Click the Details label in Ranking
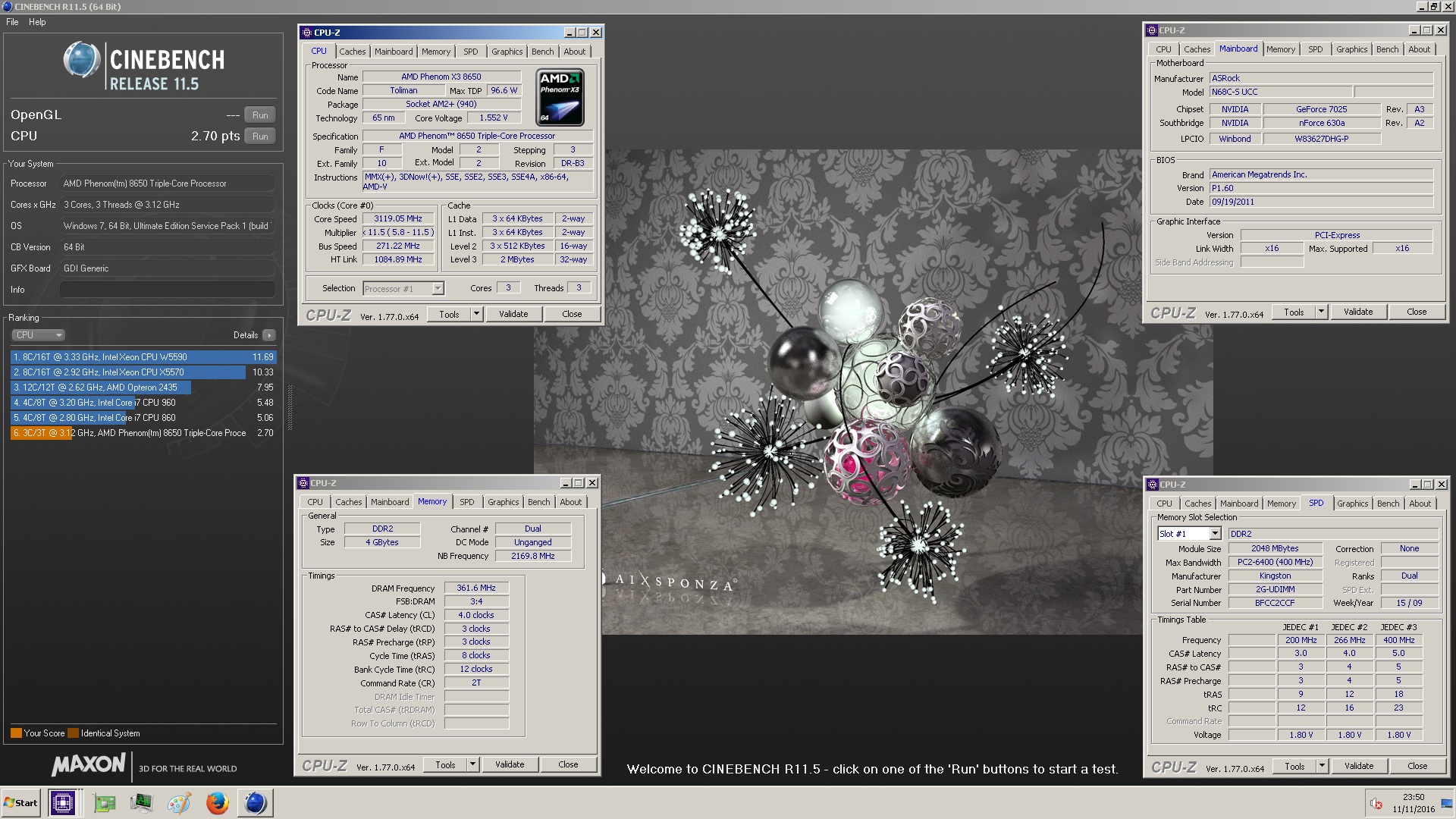 tap(245, 335)
